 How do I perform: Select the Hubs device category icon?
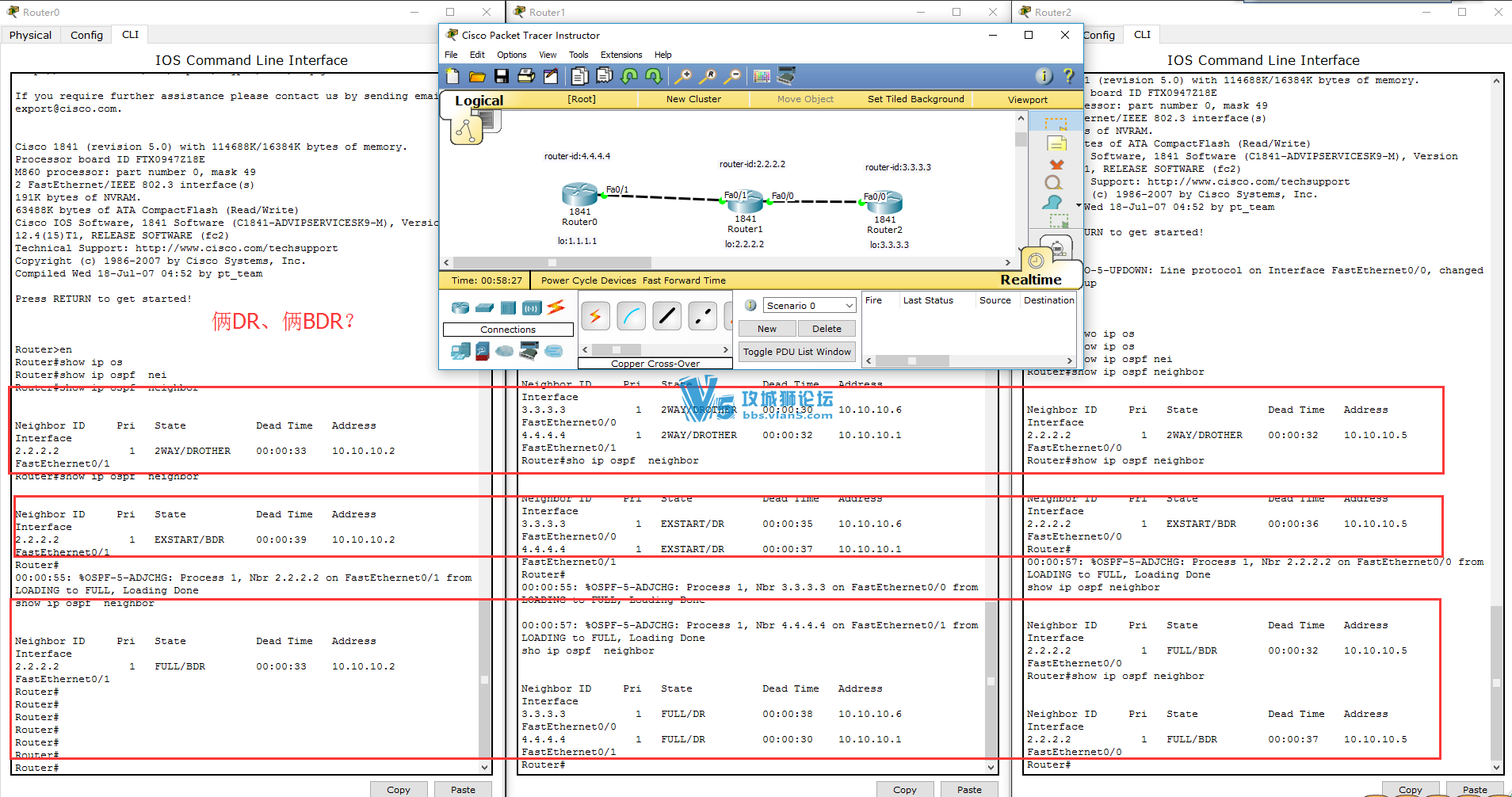click(x=509, y=307)
